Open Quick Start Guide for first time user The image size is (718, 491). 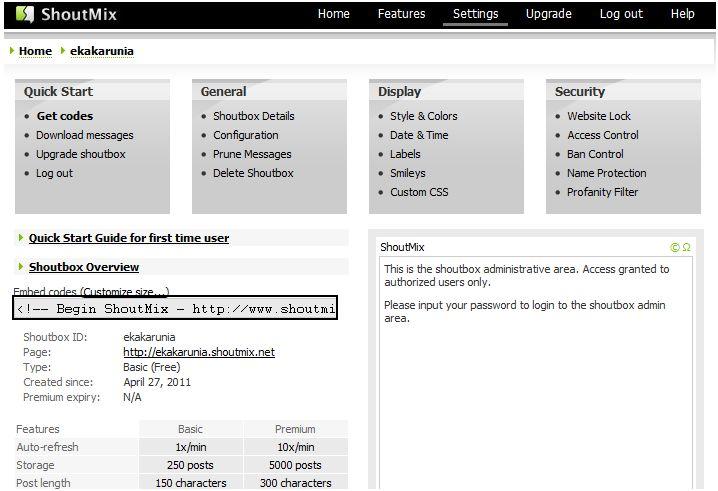click(129, 238)
